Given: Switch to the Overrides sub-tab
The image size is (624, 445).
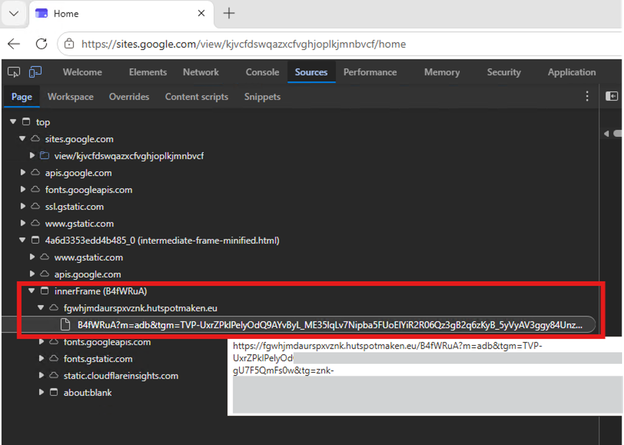Looking at the screenshot, I should [x=129, y=97].
